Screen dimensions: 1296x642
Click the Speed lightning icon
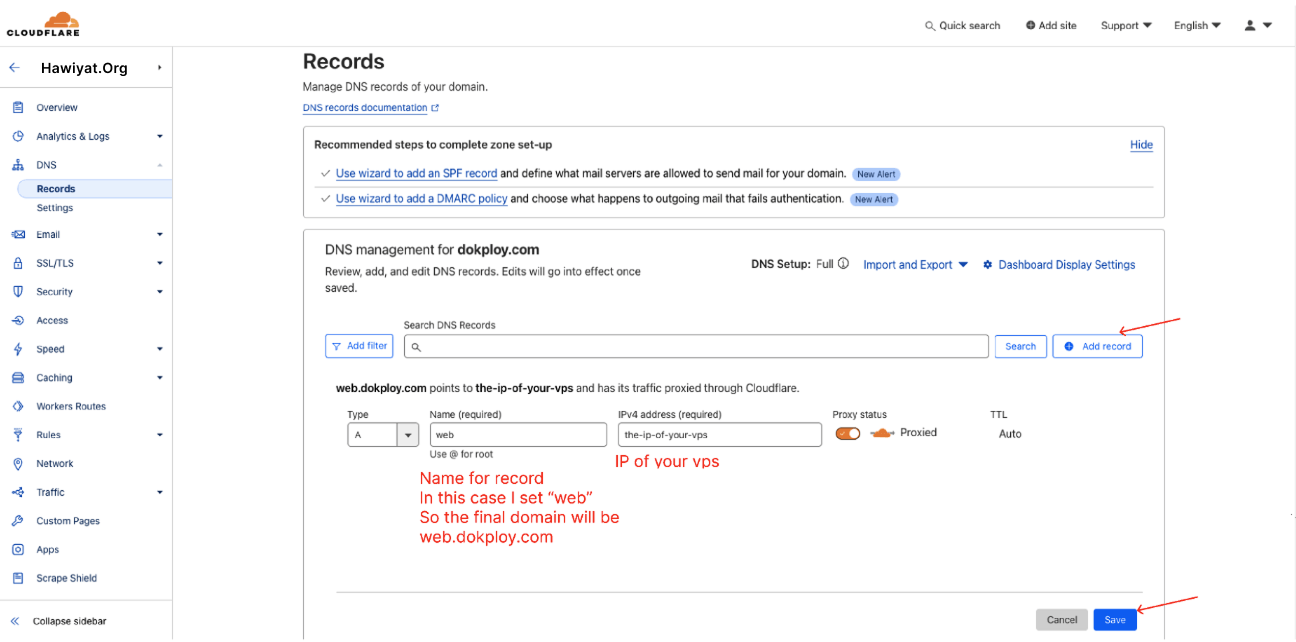pos(18,348)
